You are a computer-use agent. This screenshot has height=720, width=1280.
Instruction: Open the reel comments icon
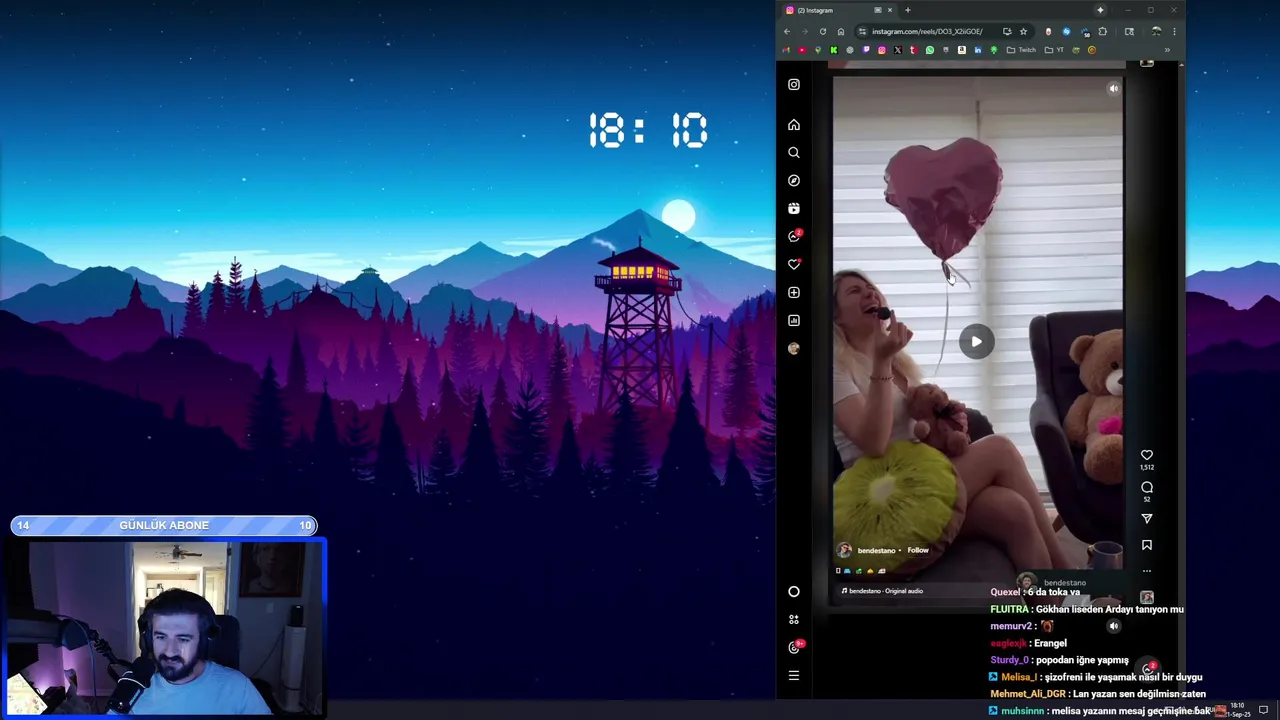pyautogui.click(x=1147, y=487)
